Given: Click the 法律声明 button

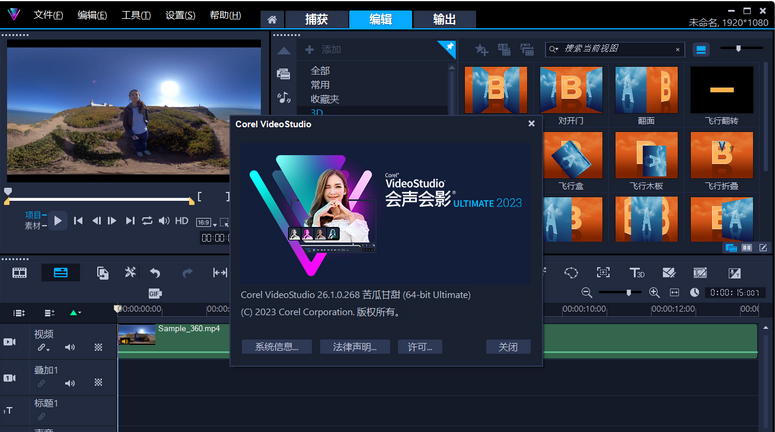Looking at the screenshot, I should [x=355, y=347].
